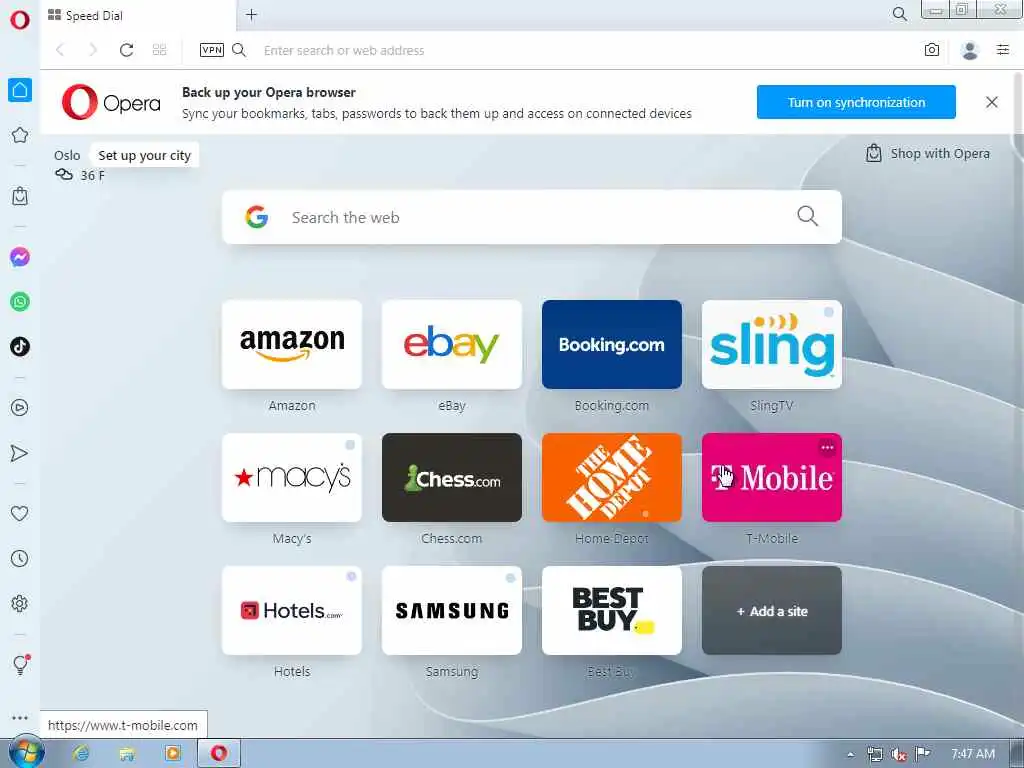Go to the Start page home icon
Image resolution: width=1024 pixels, height=768 pixels.
pos(20,90)
